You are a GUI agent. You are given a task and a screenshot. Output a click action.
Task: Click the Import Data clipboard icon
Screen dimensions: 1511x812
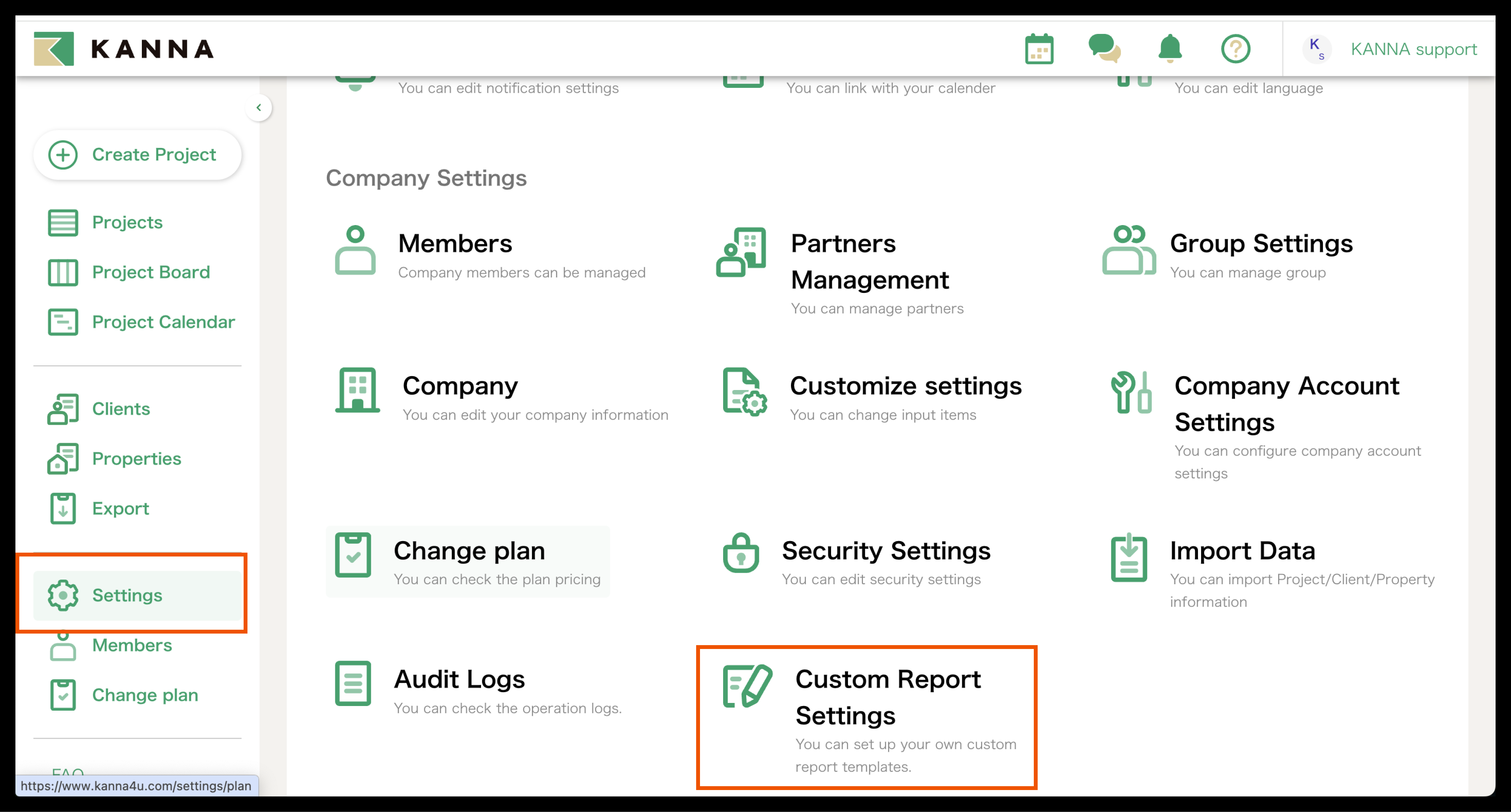coord(1129,558)
